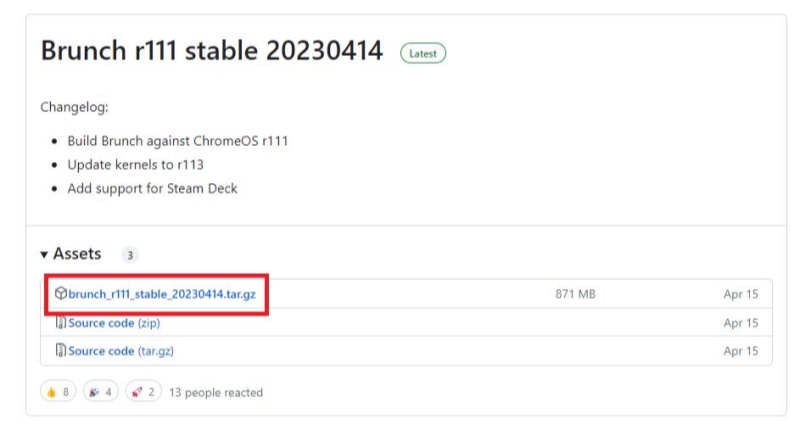React with the rocket emoji

tap(142, 392)
